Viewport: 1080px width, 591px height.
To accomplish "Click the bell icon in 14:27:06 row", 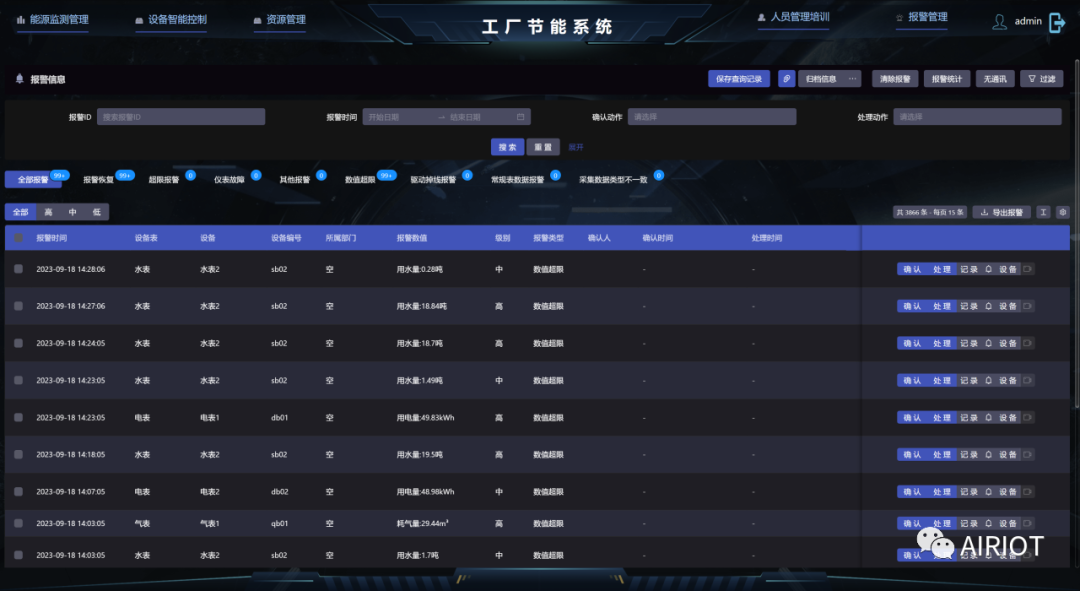I will coord(988,307).
